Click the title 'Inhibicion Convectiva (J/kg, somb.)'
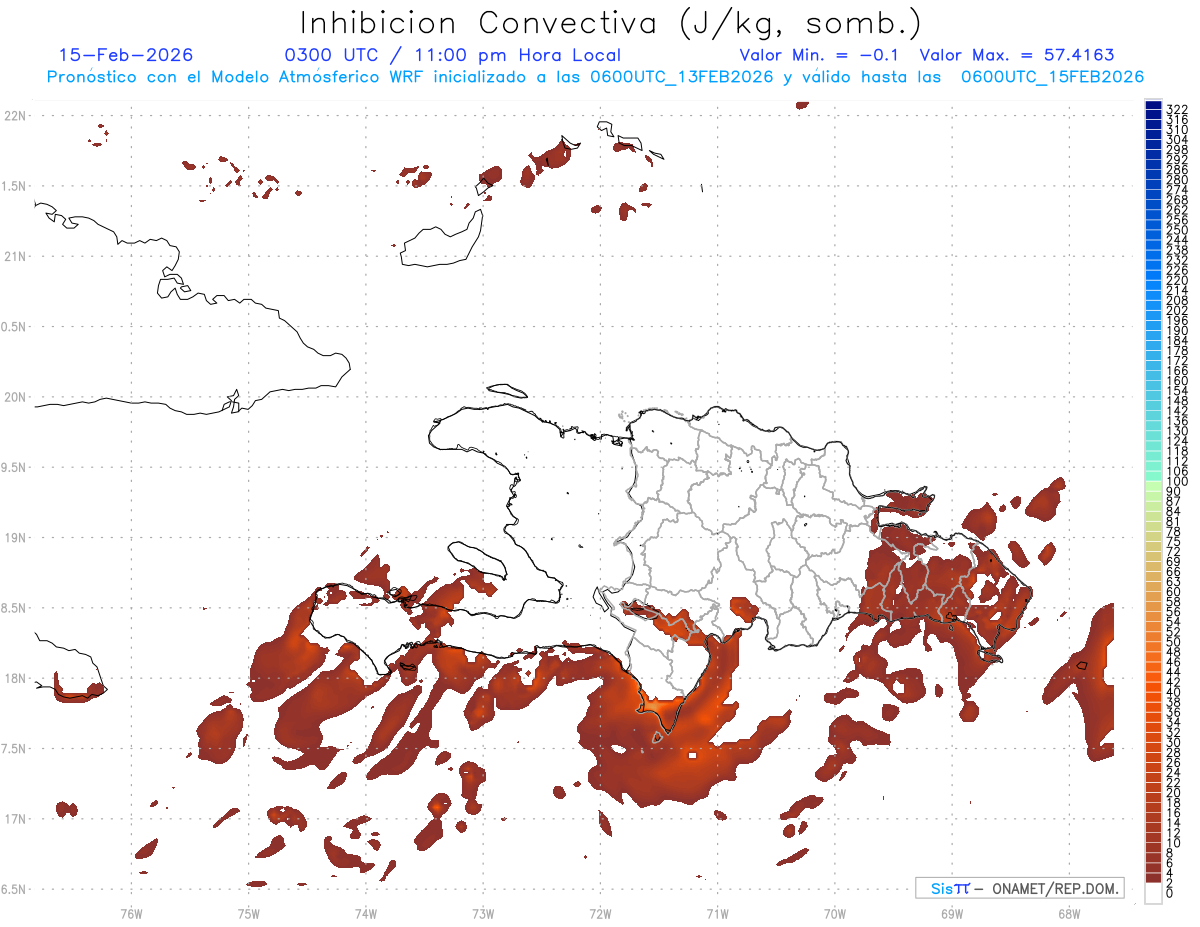 point(610,24)
